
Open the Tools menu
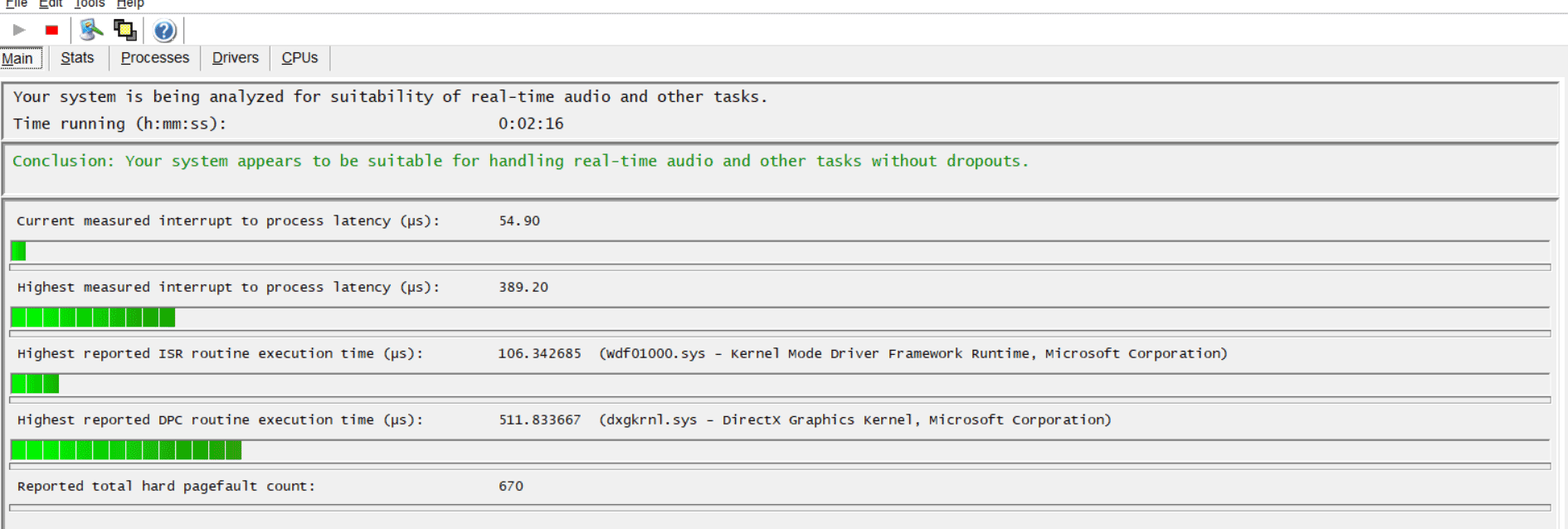tap(90, 4)
